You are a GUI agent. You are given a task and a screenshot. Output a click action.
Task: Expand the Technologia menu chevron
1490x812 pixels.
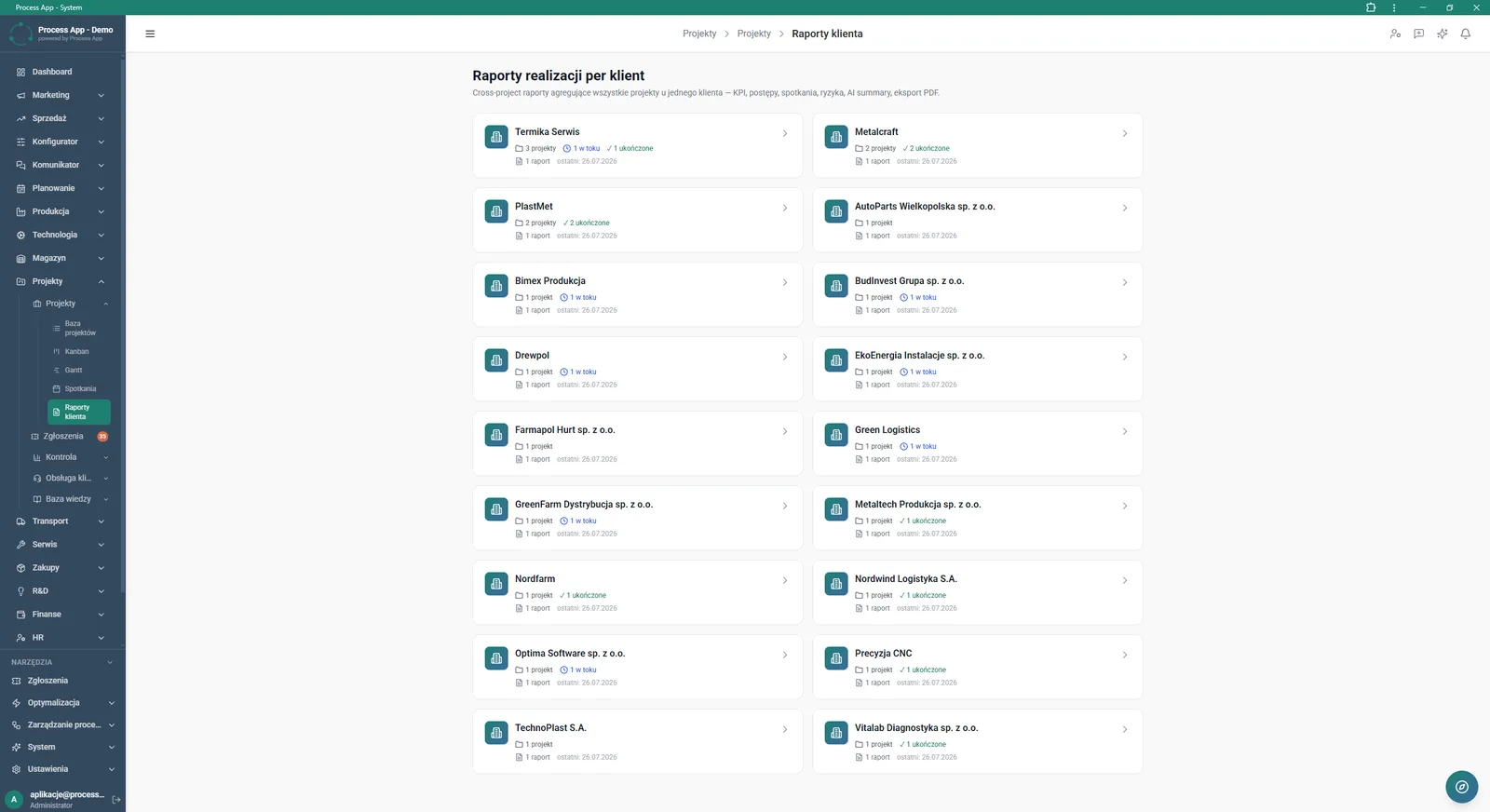coord(101,235)
